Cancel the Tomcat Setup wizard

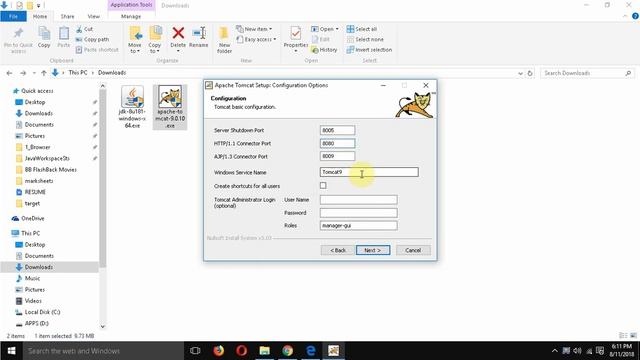[x=413, y=250]
